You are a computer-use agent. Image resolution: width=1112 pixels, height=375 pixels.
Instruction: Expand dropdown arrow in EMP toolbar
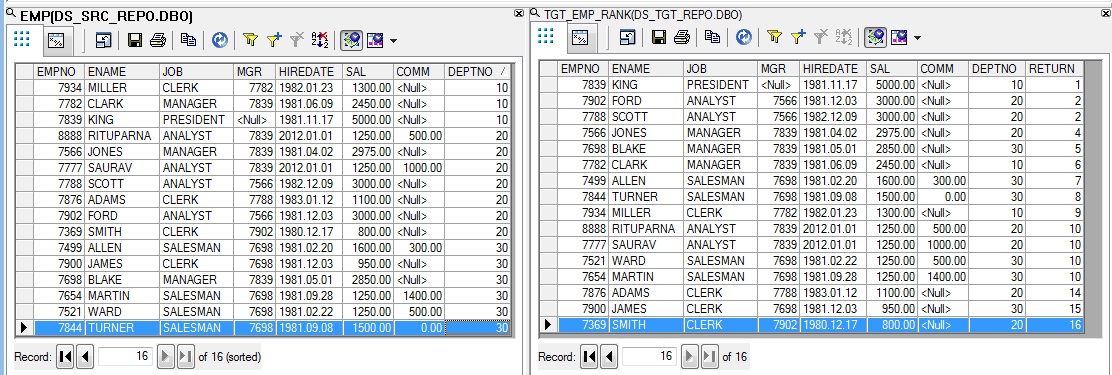(393, 41)
